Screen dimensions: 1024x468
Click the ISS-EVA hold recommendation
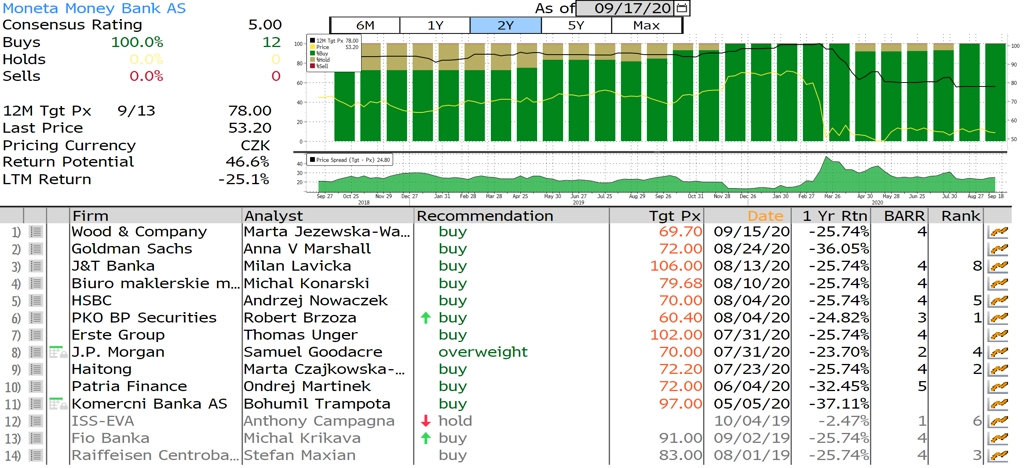tap(455, 421)
